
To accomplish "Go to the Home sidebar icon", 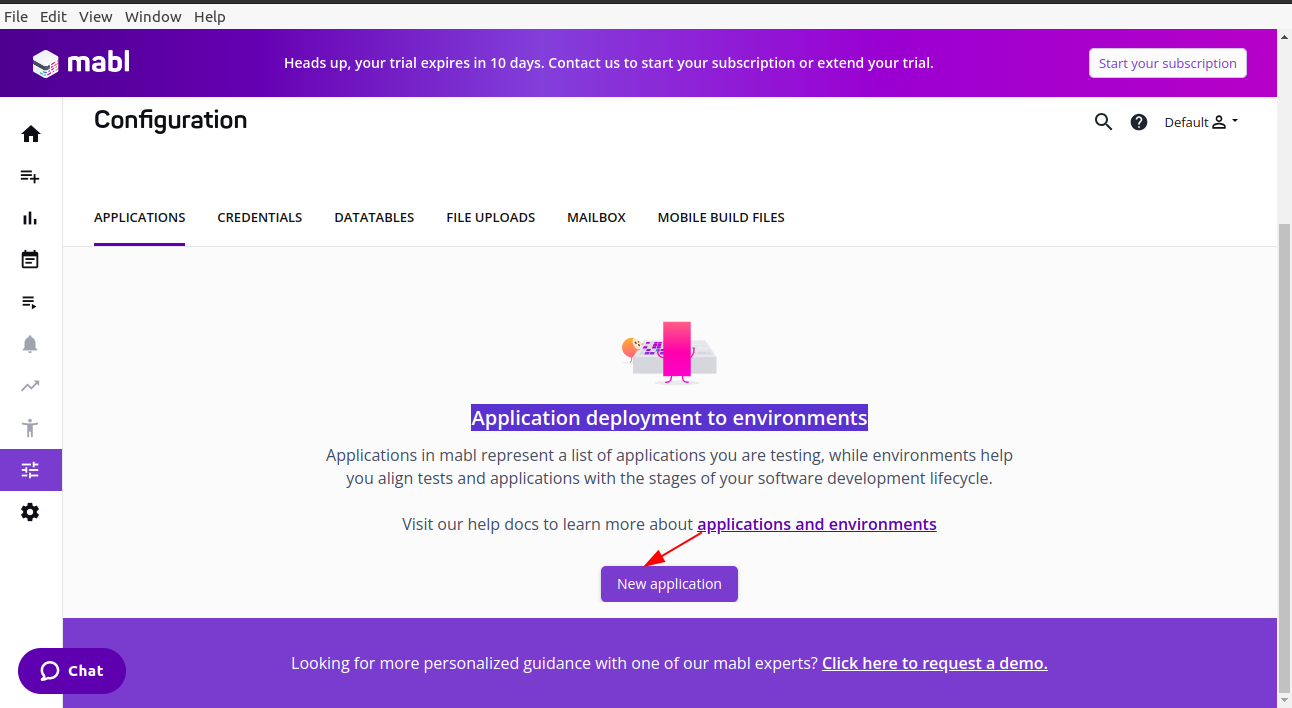I will point(30,134).
